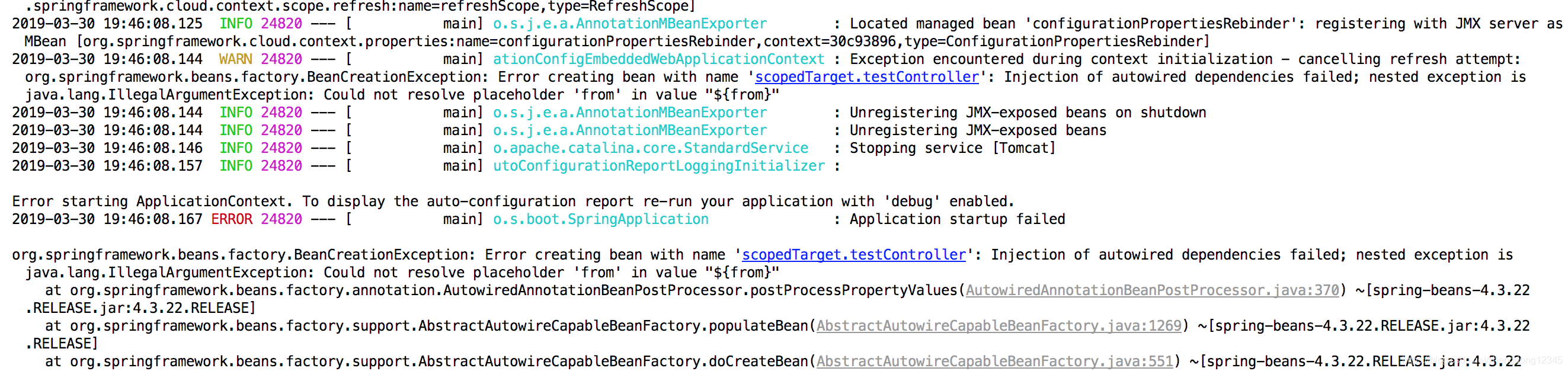Open the AutowiredAnnotationBeanPostProcessor.java:370 stack trace link
The width and height of the screenshot is (1568, 371).
[x=1152, y=290]
